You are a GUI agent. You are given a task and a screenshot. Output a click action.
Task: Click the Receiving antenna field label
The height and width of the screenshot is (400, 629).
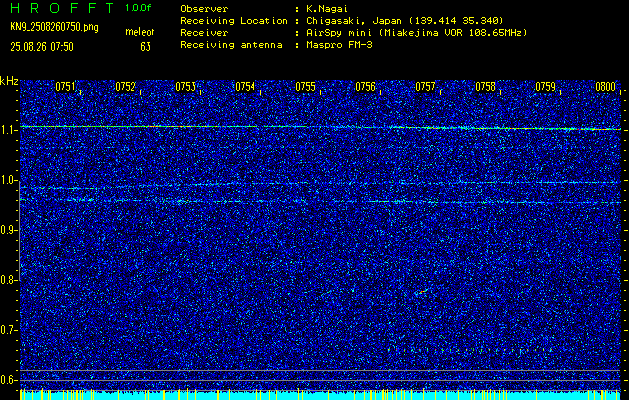click(x=231, y=45)
